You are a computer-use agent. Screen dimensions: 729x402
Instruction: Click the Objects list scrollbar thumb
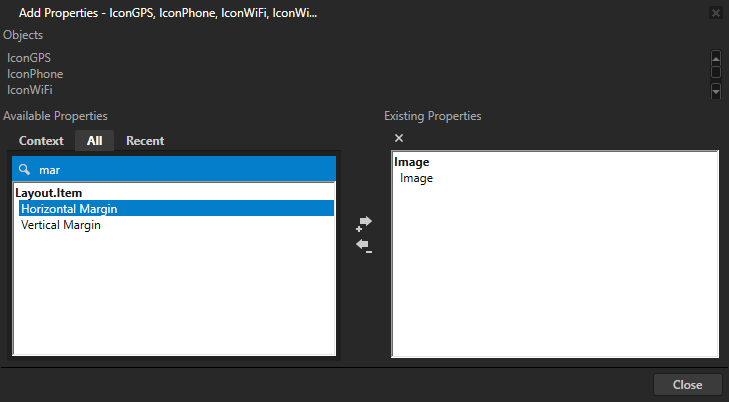pos(715,73)
